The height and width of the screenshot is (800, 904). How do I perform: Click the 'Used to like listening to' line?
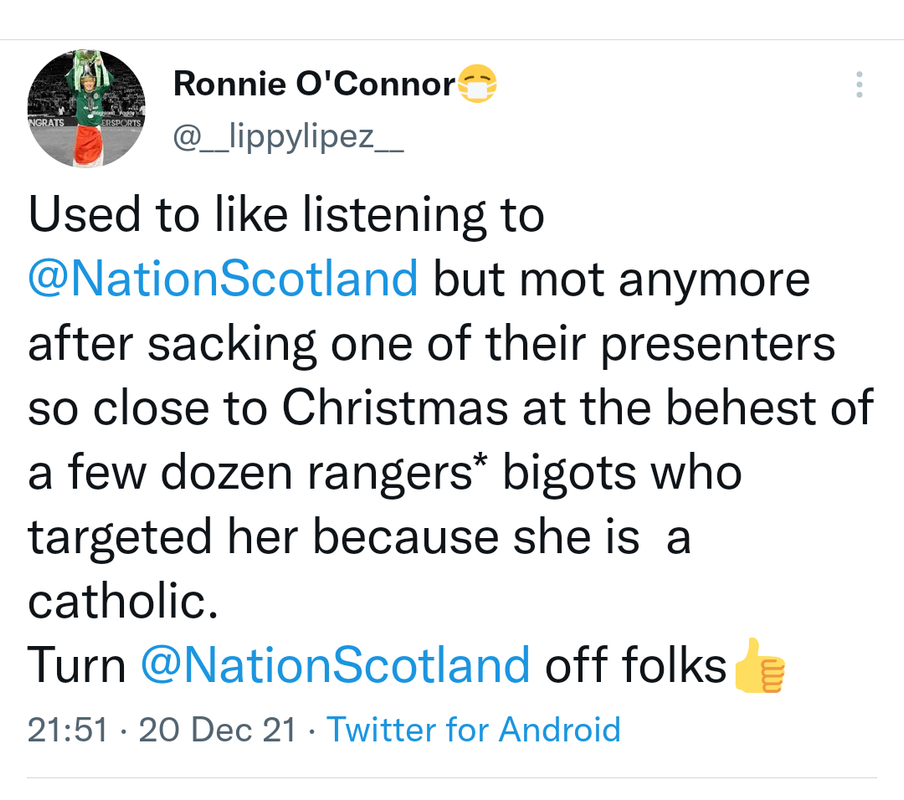coord(286,215)
